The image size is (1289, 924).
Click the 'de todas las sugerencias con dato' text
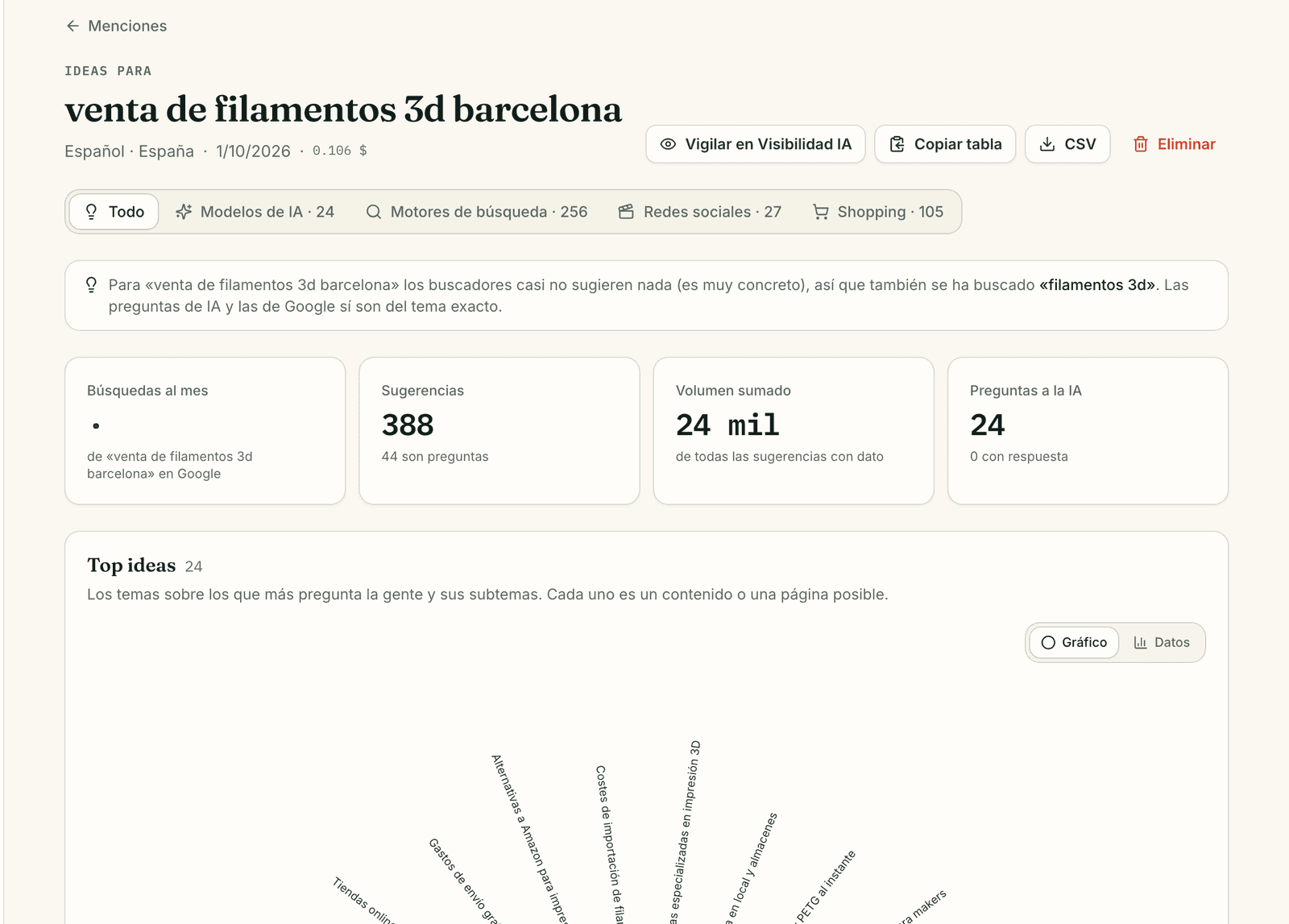point(780,456)
